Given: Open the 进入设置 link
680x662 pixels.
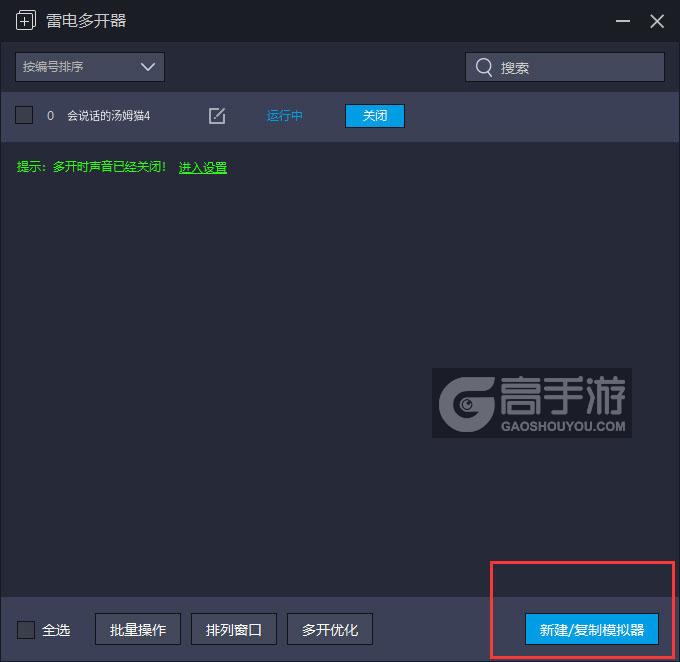Looking at the screenshot, I should point(203,167).
